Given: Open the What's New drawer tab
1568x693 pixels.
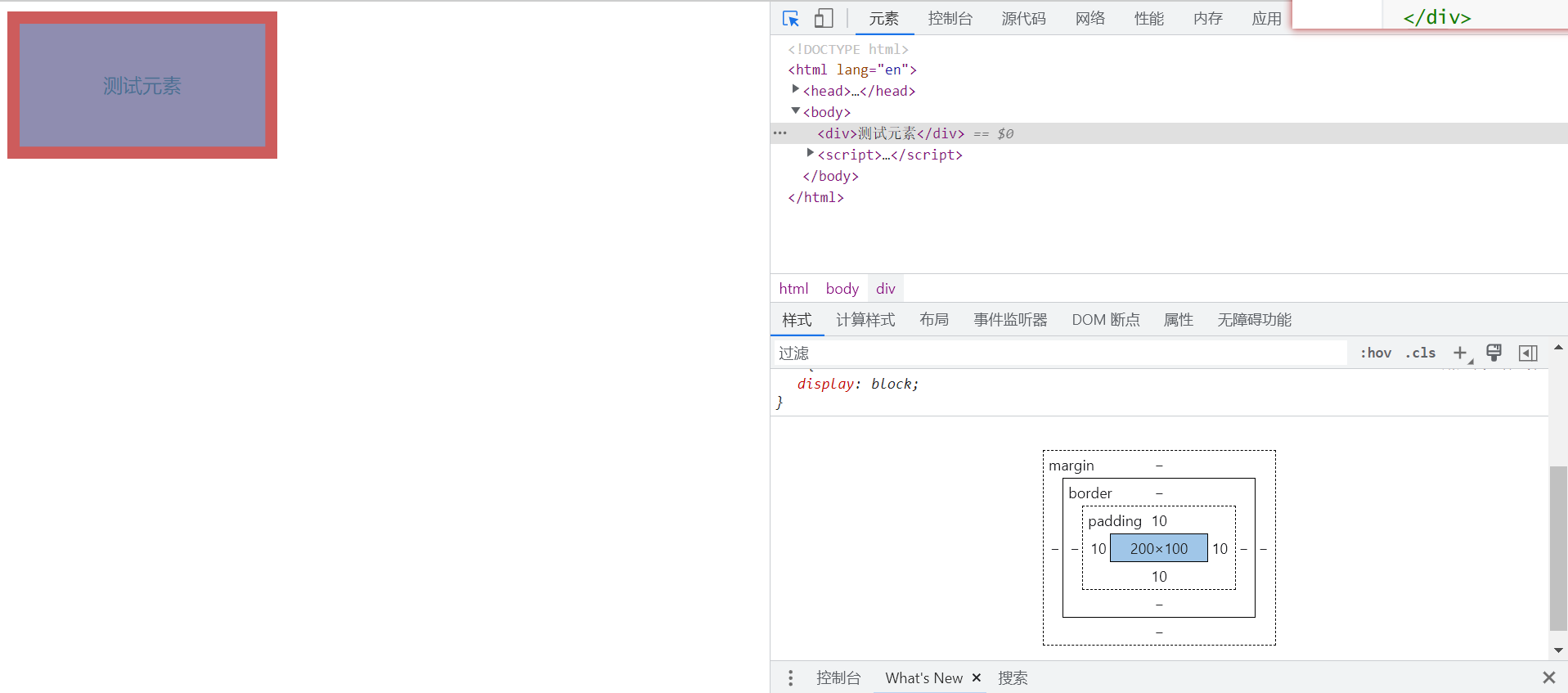Looking at the screenshot, I should point(924,677).
